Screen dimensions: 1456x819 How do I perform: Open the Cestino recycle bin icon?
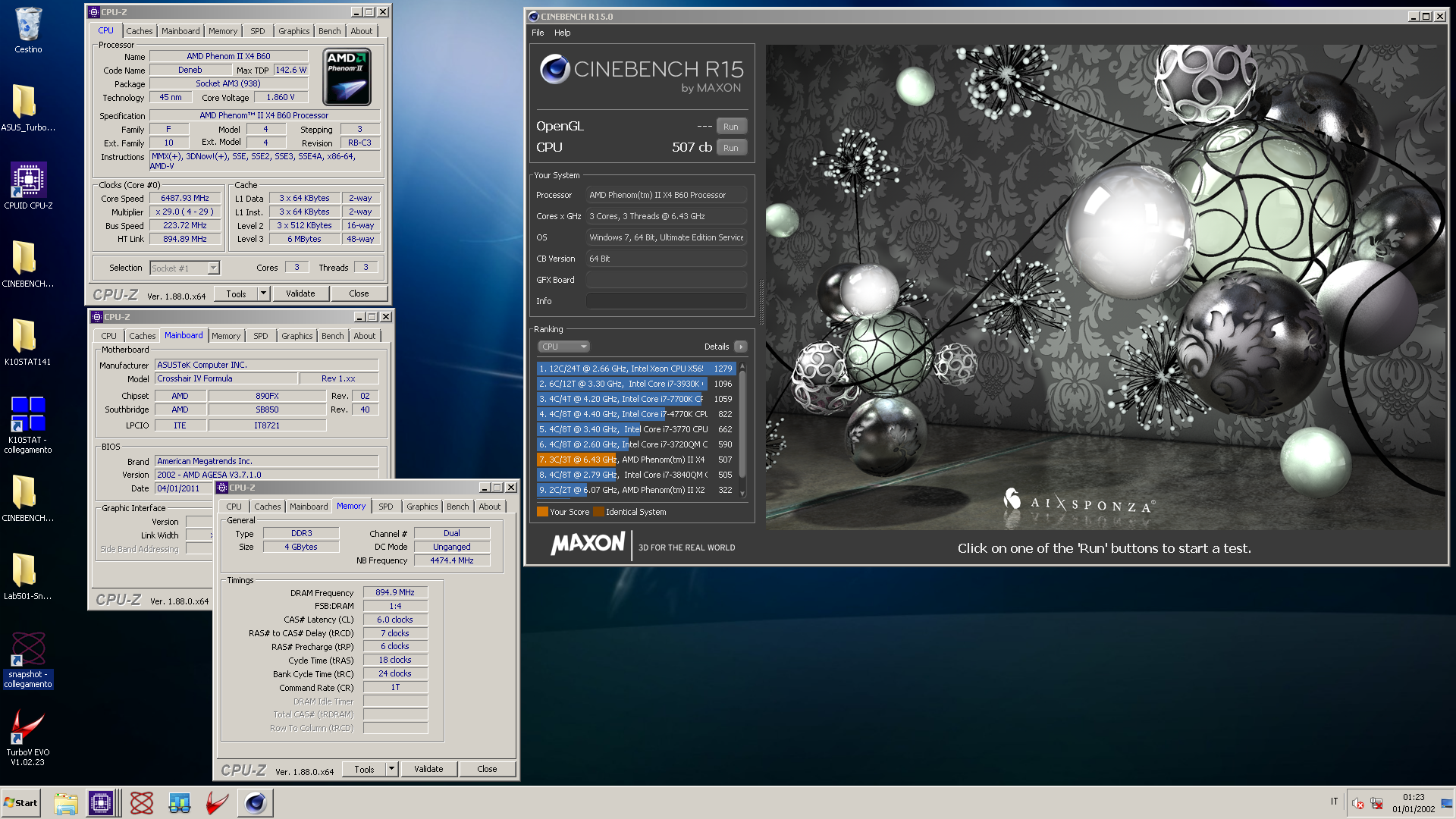click(28, 30)
